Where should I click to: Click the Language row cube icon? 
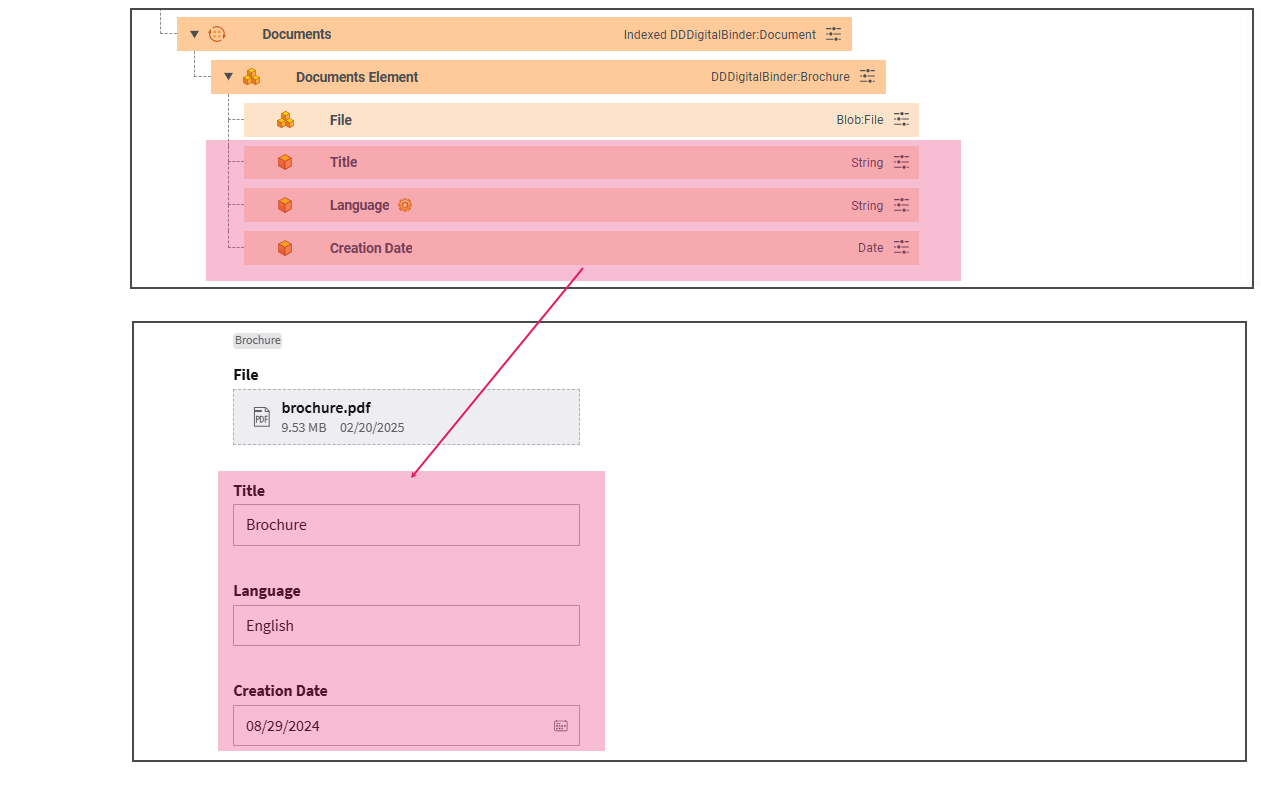(x=285, y=205)
